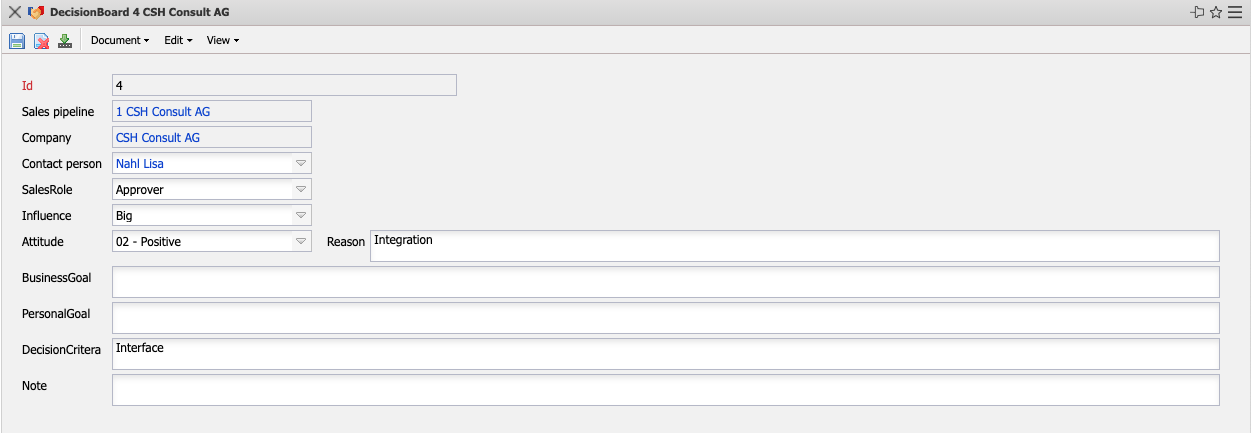Open the hamburger menu icon

point(1235,12)
